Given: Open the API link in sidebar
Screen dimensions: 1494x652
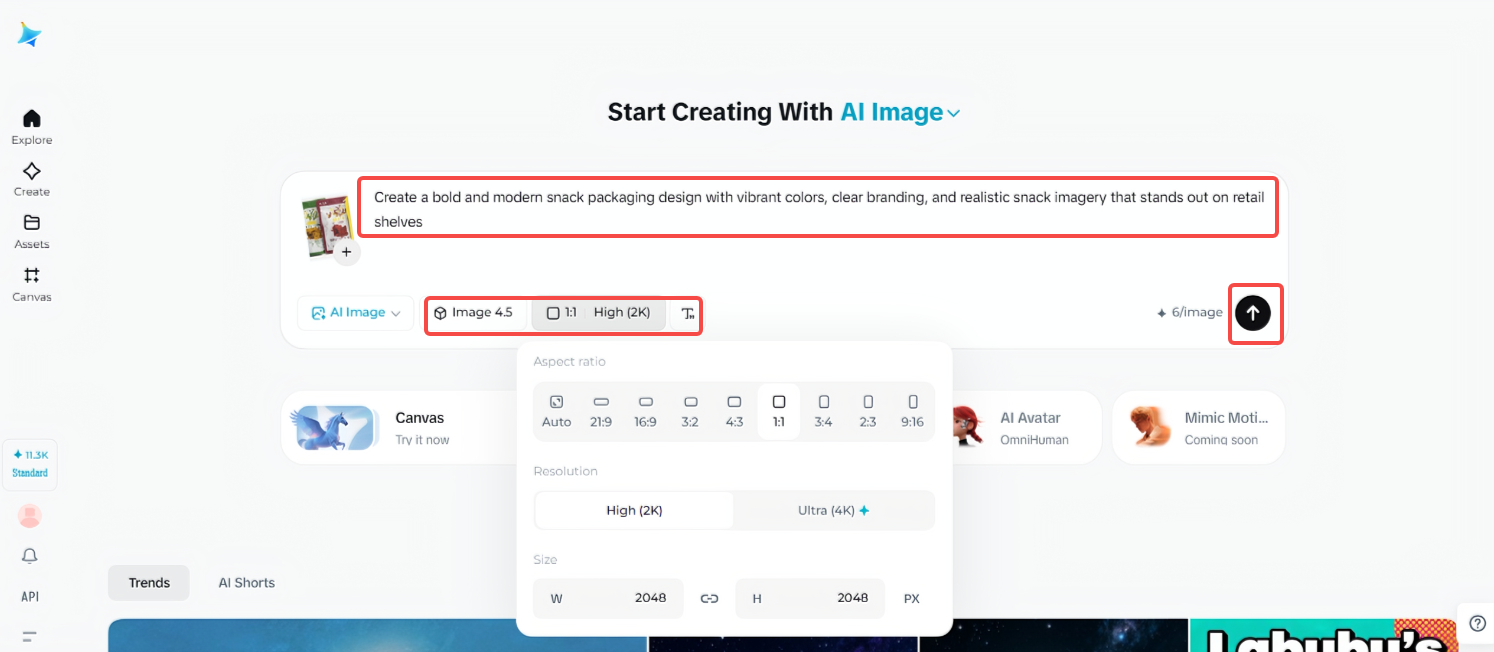Looking at the screenshot, I should point(30,596).
